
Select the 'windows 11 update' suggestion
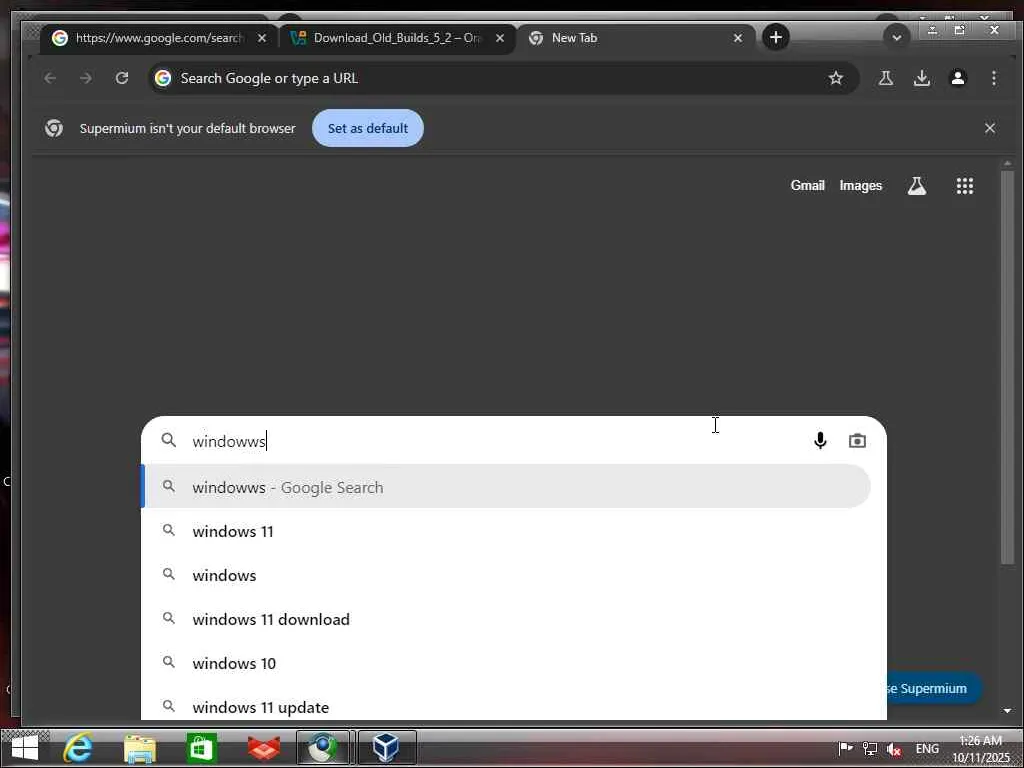(x=507, y=707)
